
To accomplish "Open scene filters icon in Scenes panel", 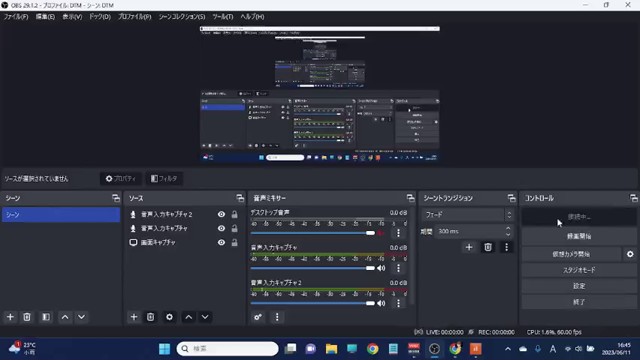I will 46,317.
